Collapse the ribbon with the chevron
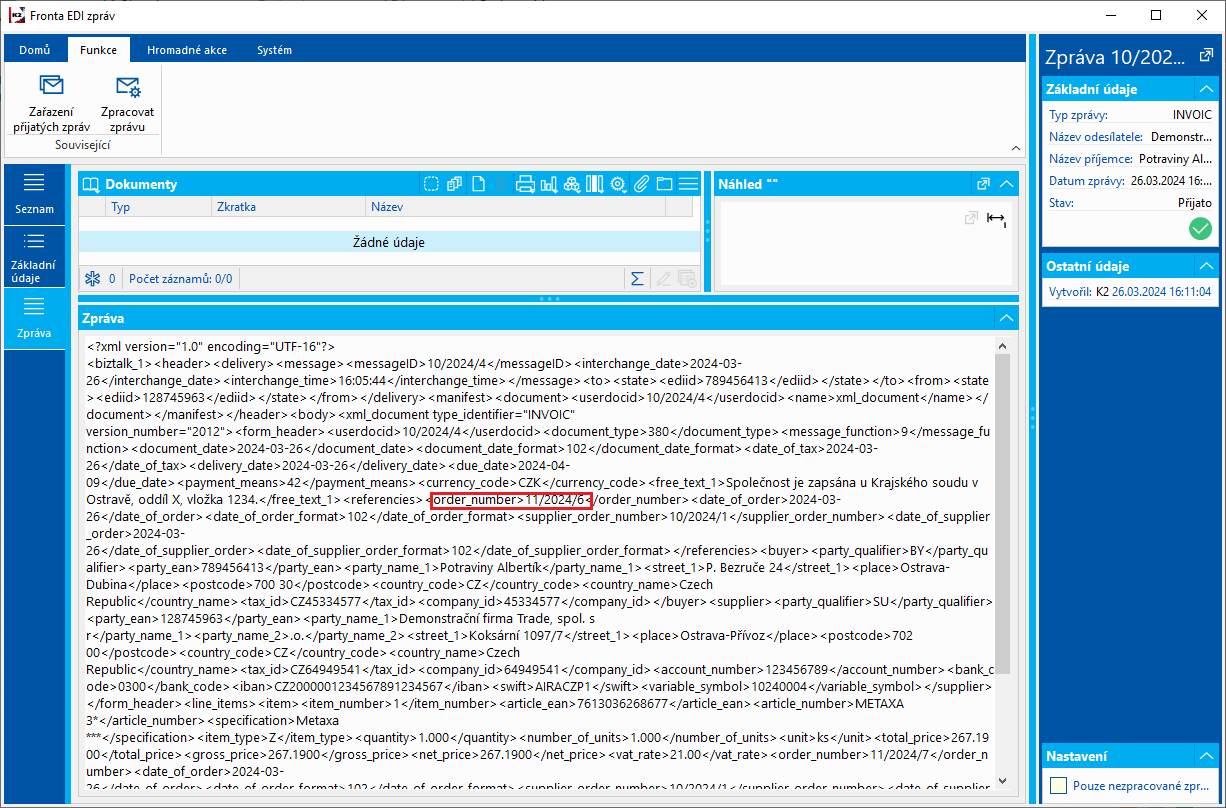 tap(1016, 147)
